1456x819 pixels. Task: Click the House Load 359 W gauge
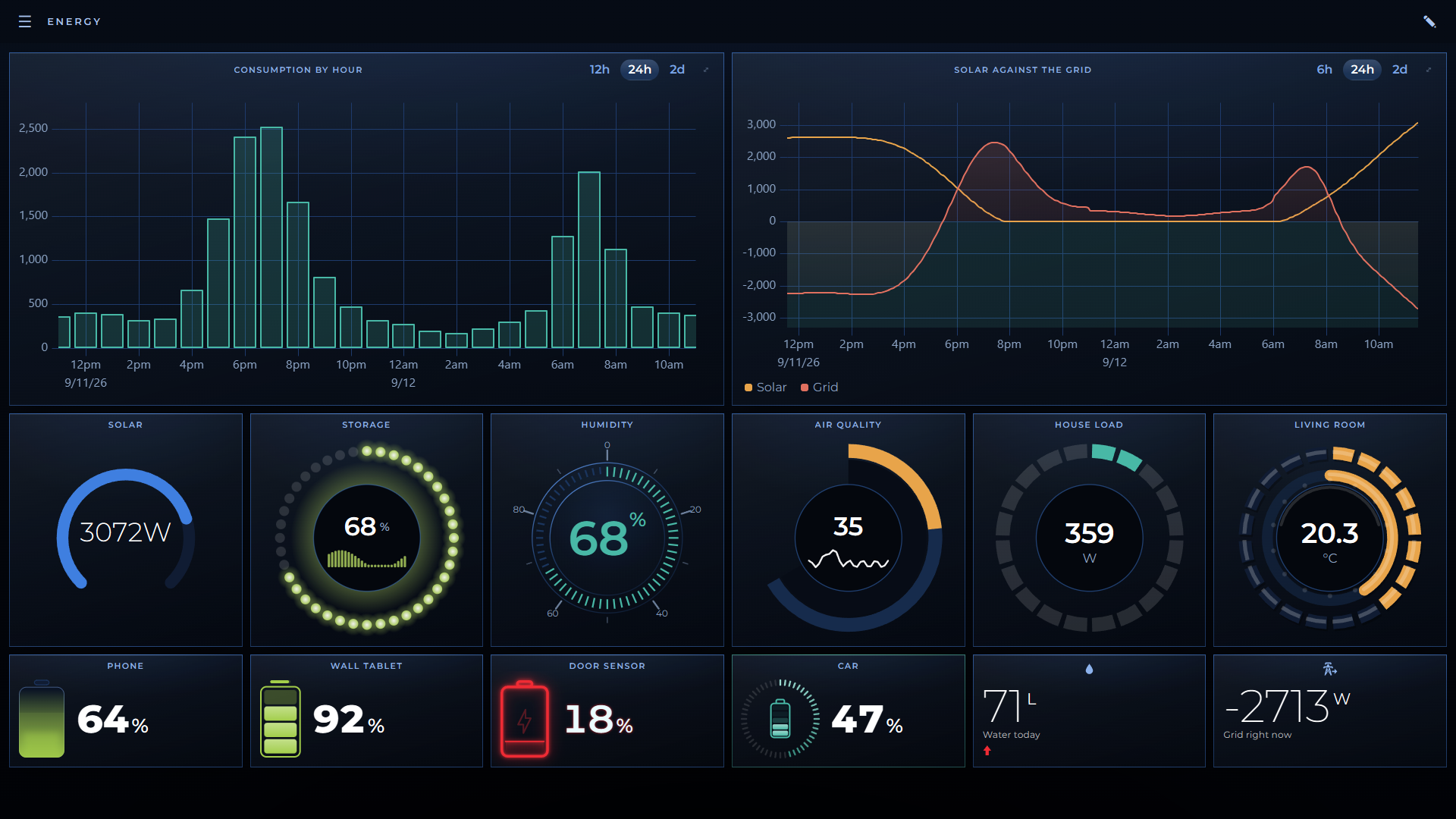tap(1089, 538)
